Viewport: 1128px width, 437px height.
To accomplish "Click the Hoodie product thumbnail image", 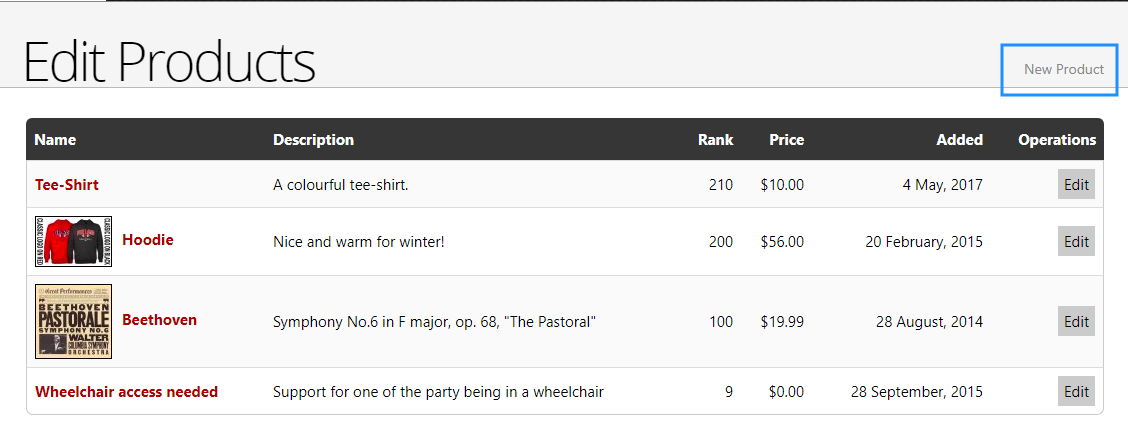I will (x=73, y=242).
